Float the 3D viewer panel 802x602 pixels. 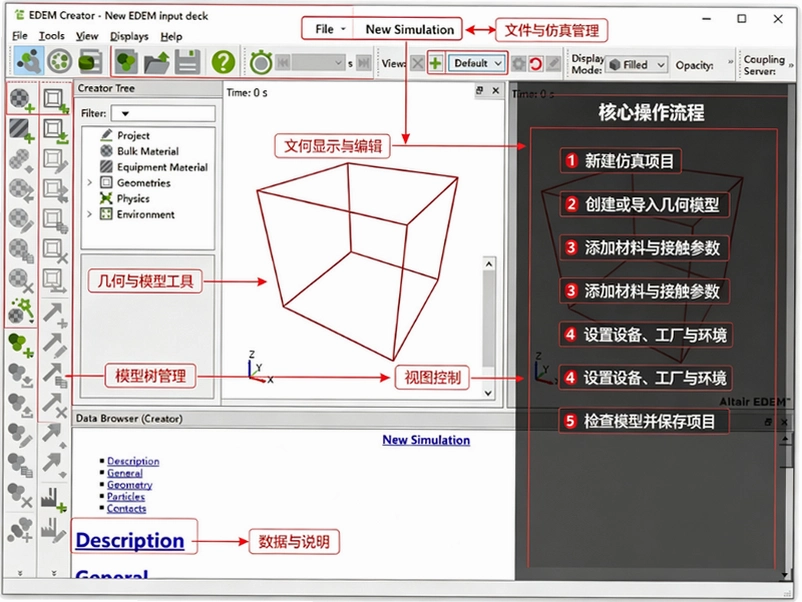pos(479,91)
